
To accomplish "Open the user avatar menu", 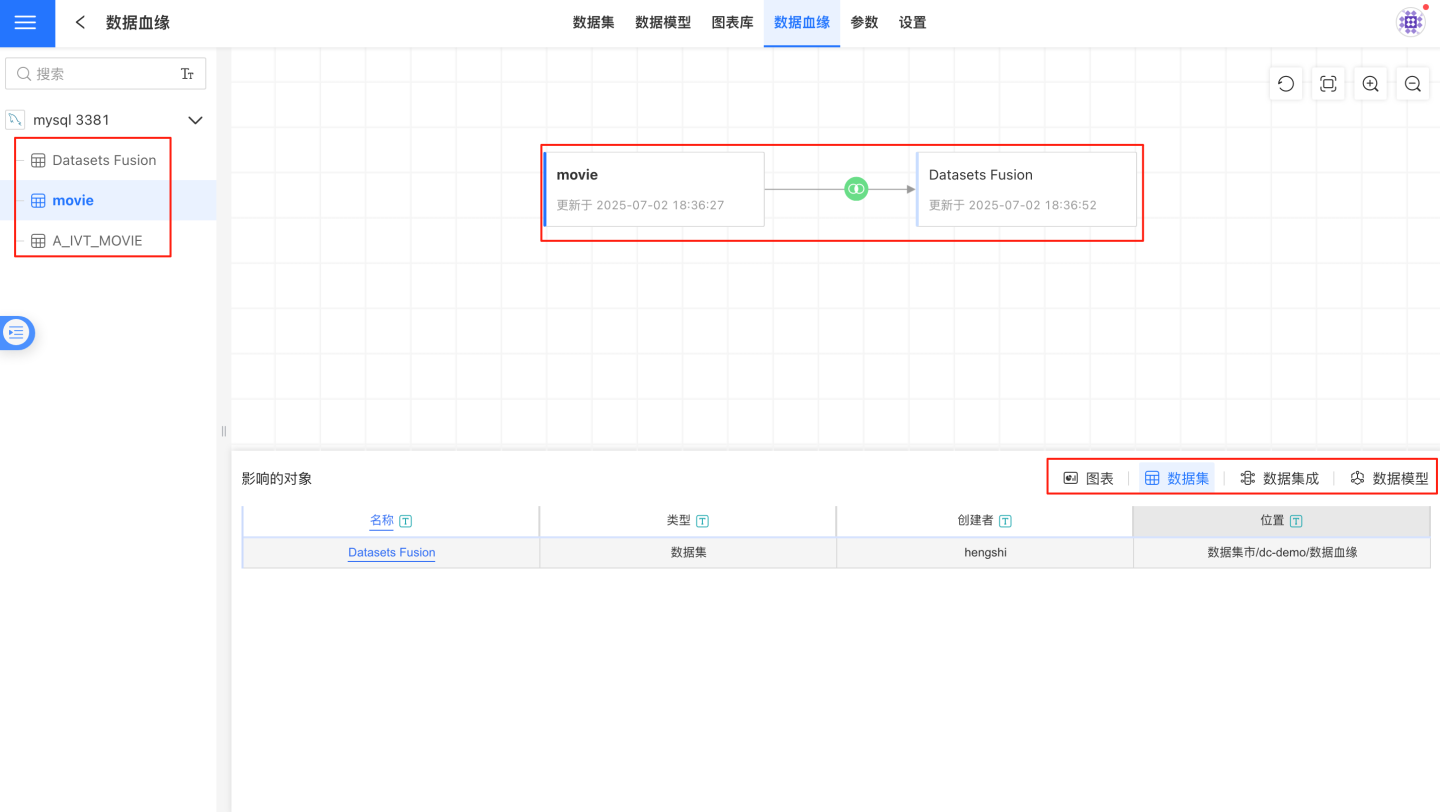I will pyautogui.click(x=1411, y=22).
